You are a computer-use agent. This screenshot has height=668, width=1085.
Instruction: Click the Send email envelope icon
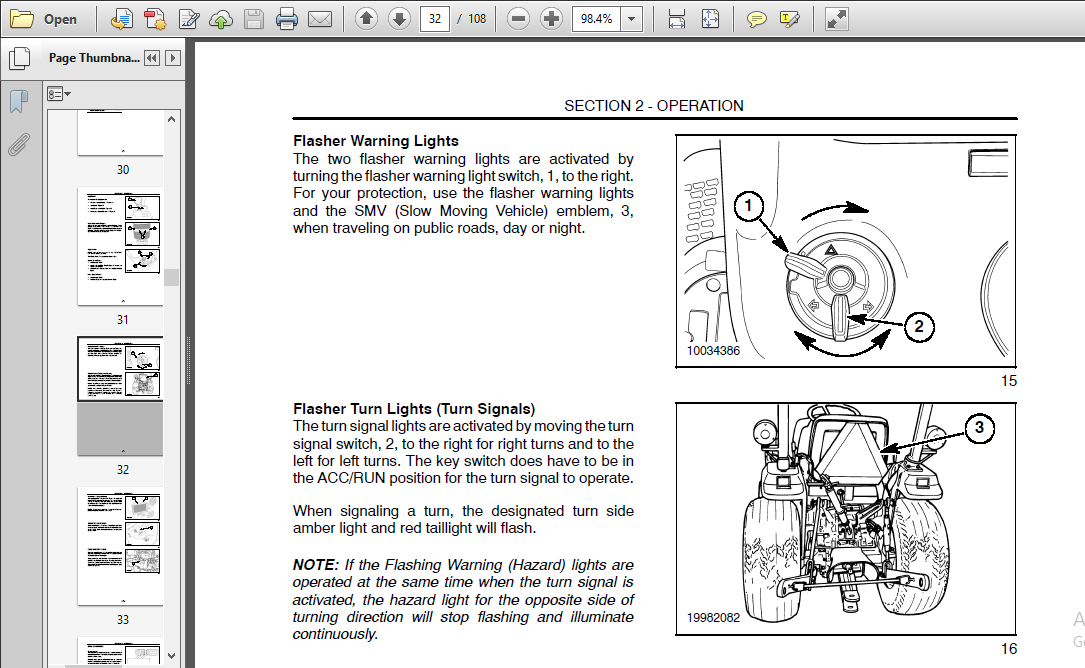320,19
